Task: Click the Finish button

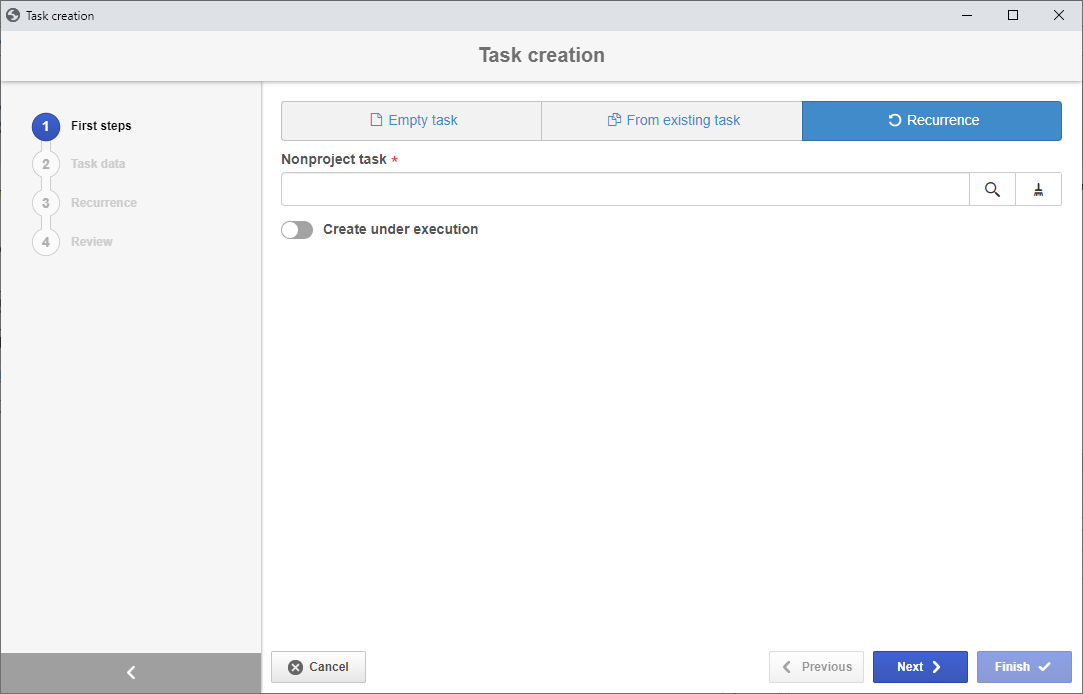Action: [1024, 667]
